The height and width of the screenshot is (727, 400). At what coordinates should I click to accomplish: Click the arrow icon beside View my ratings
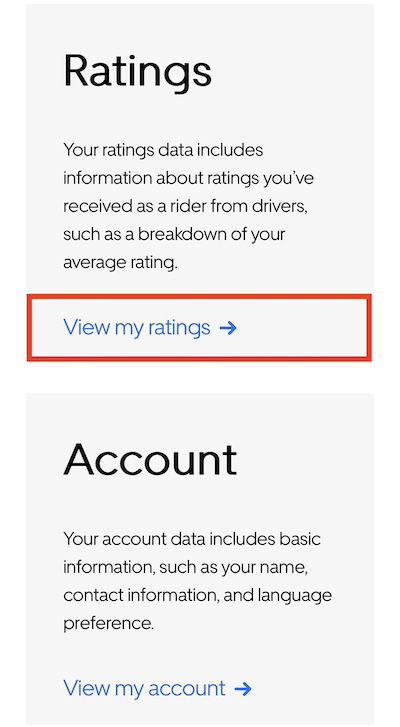pos(228,328)
